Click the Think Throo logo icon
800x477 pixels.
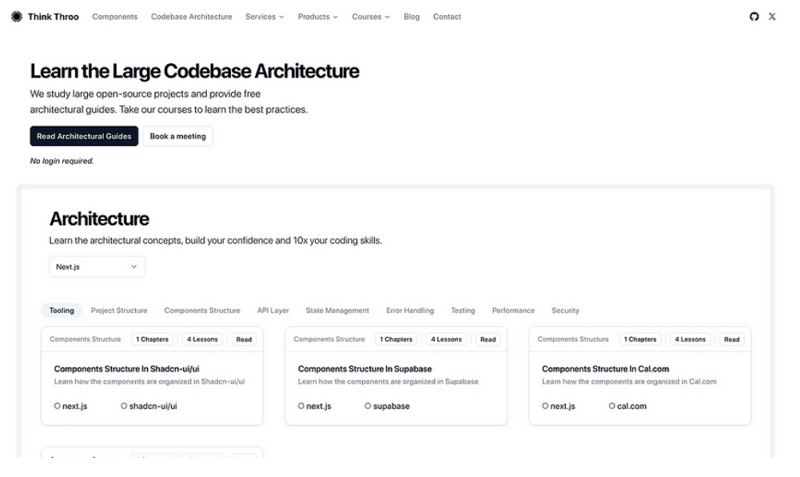17,17
